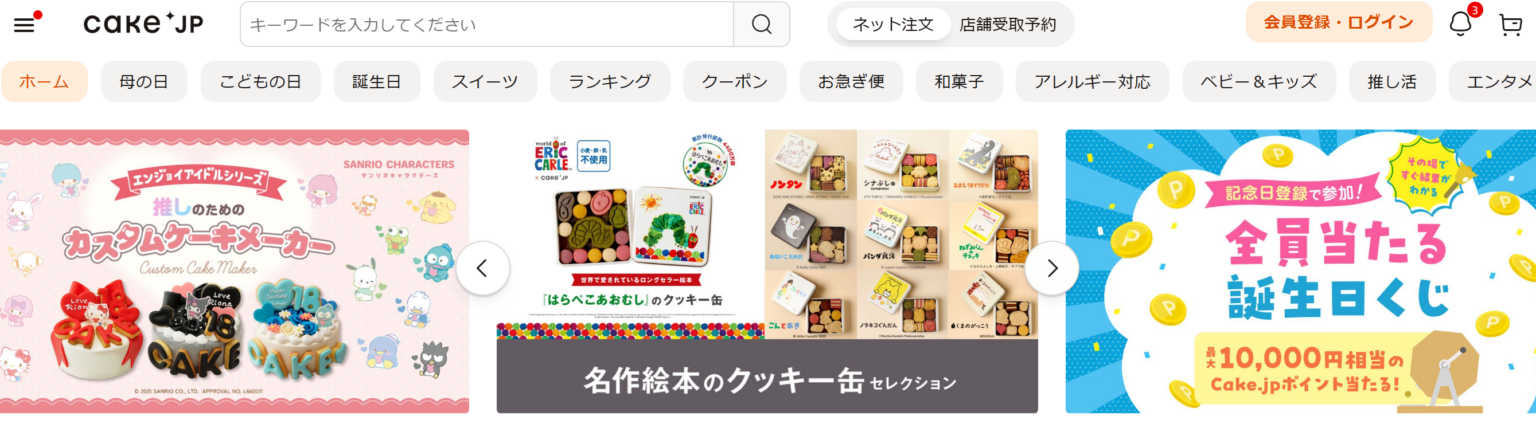Go to the ランキング tab
Viewport: 1536px width, 424px height.
pos(610,81)
